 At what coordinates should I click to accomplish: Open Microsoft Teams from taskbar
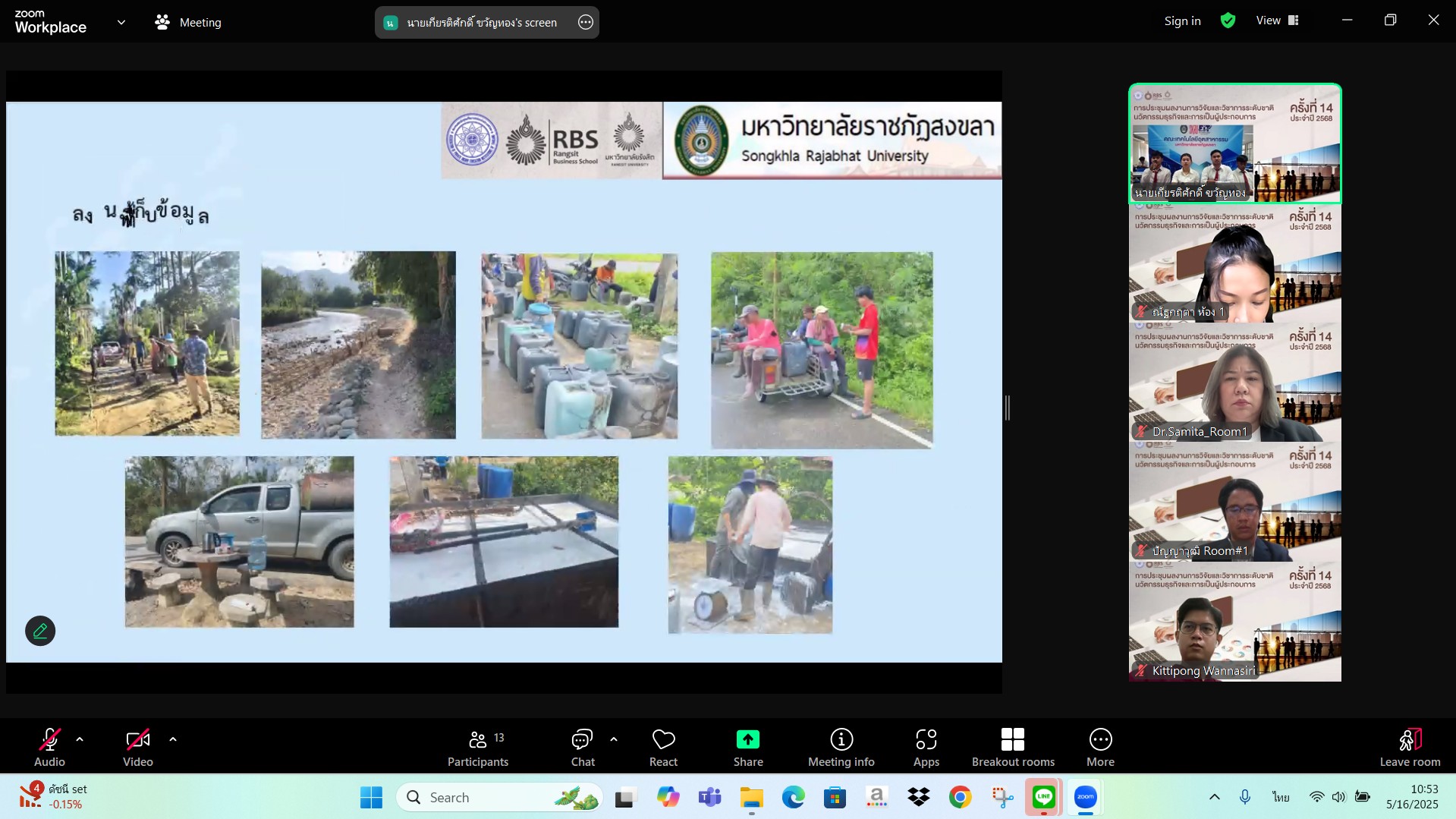(709, 797)
